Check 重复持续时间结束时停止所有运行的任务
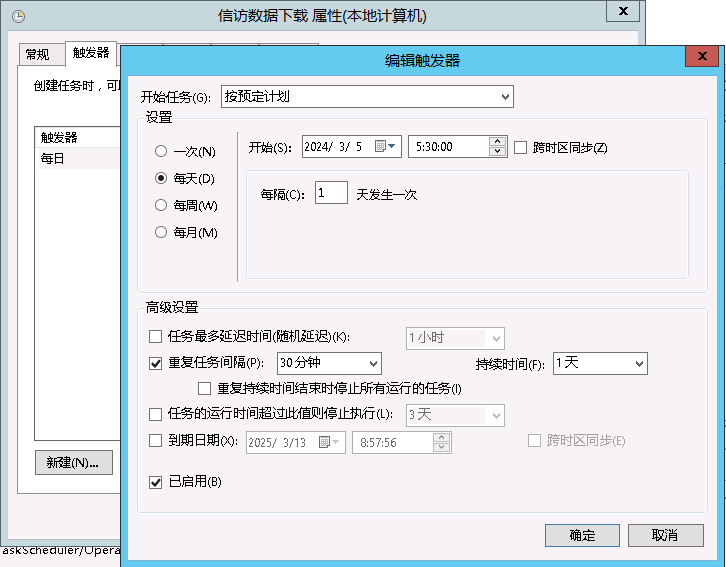The height and width of the screenshot is (567, 726). [204, 388]
